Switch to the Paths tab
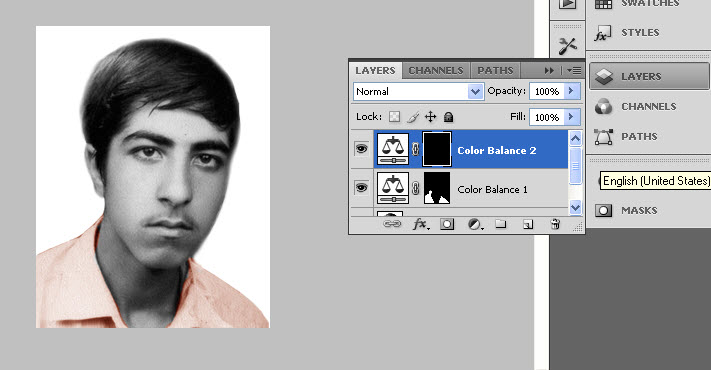The image size is (711, 370). tap(495, 71)
